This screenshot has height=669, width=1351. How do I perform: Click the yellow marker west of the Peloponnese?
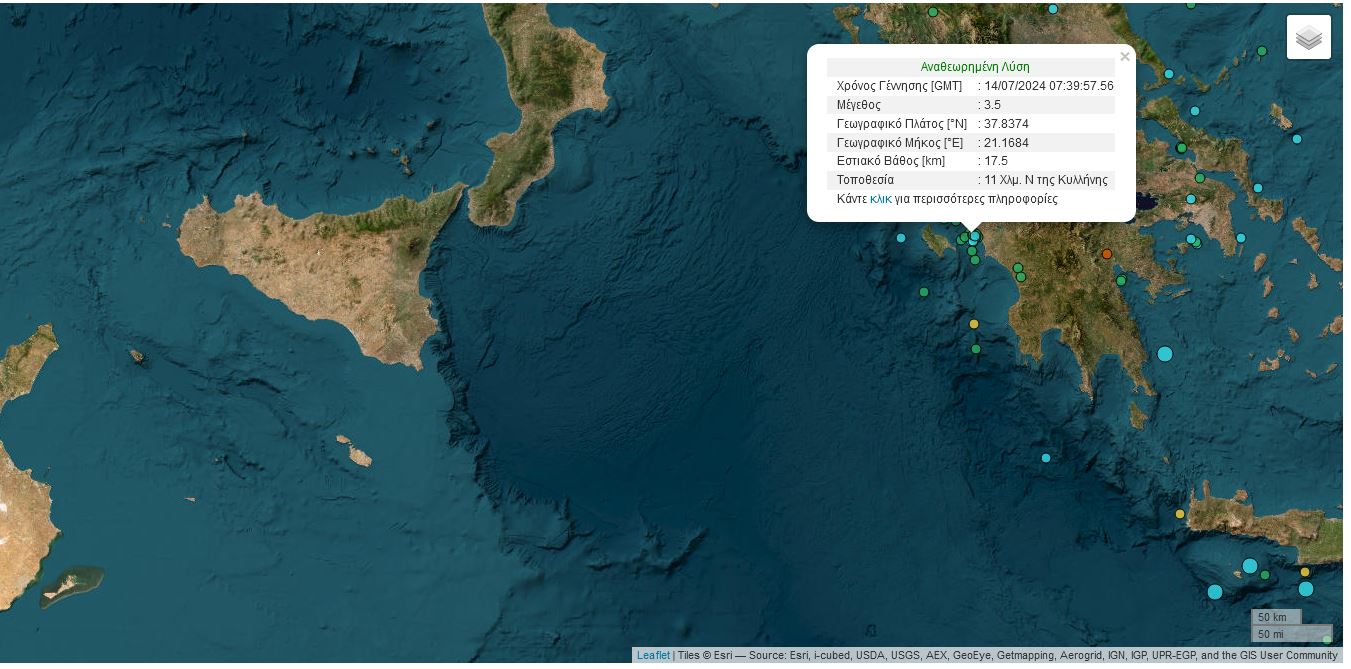click(974, 324)
